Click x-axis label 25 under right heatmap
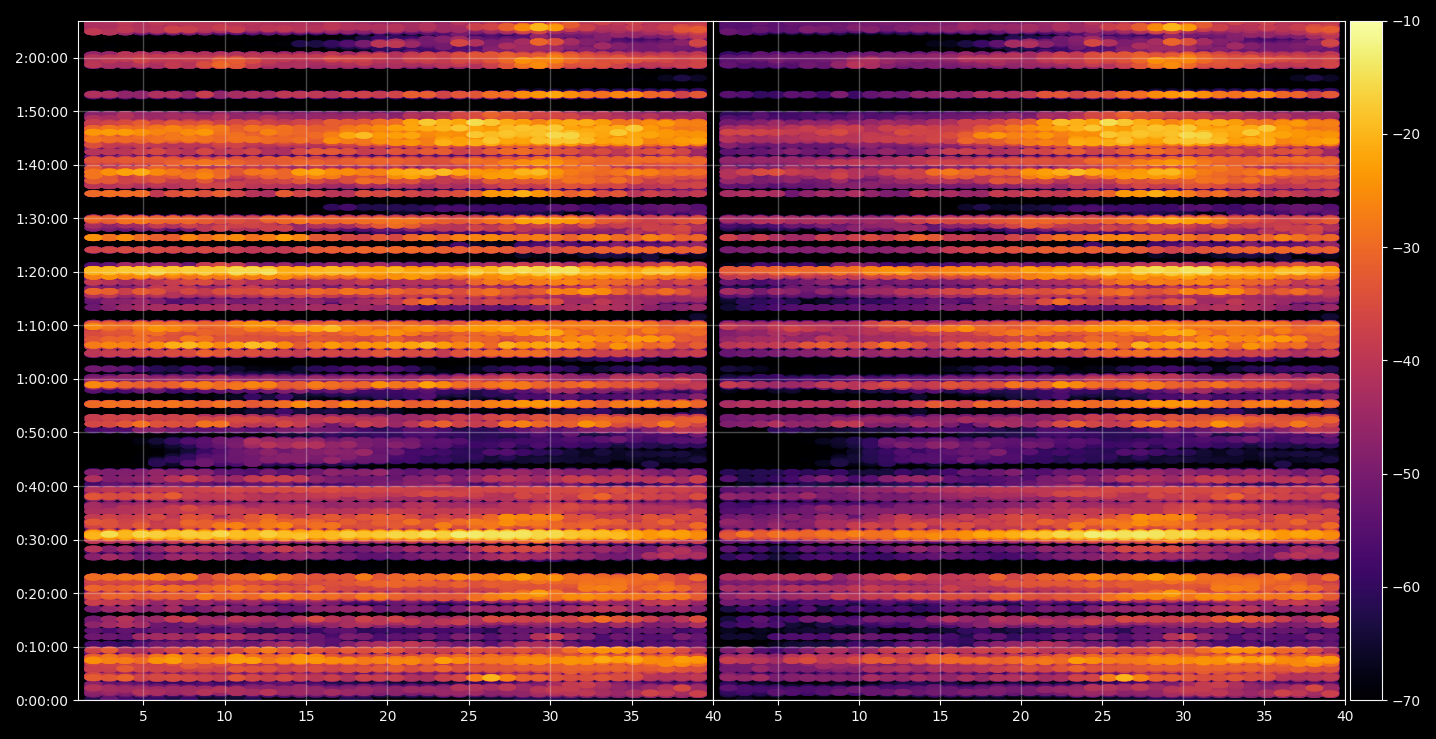 point(1102,716)
